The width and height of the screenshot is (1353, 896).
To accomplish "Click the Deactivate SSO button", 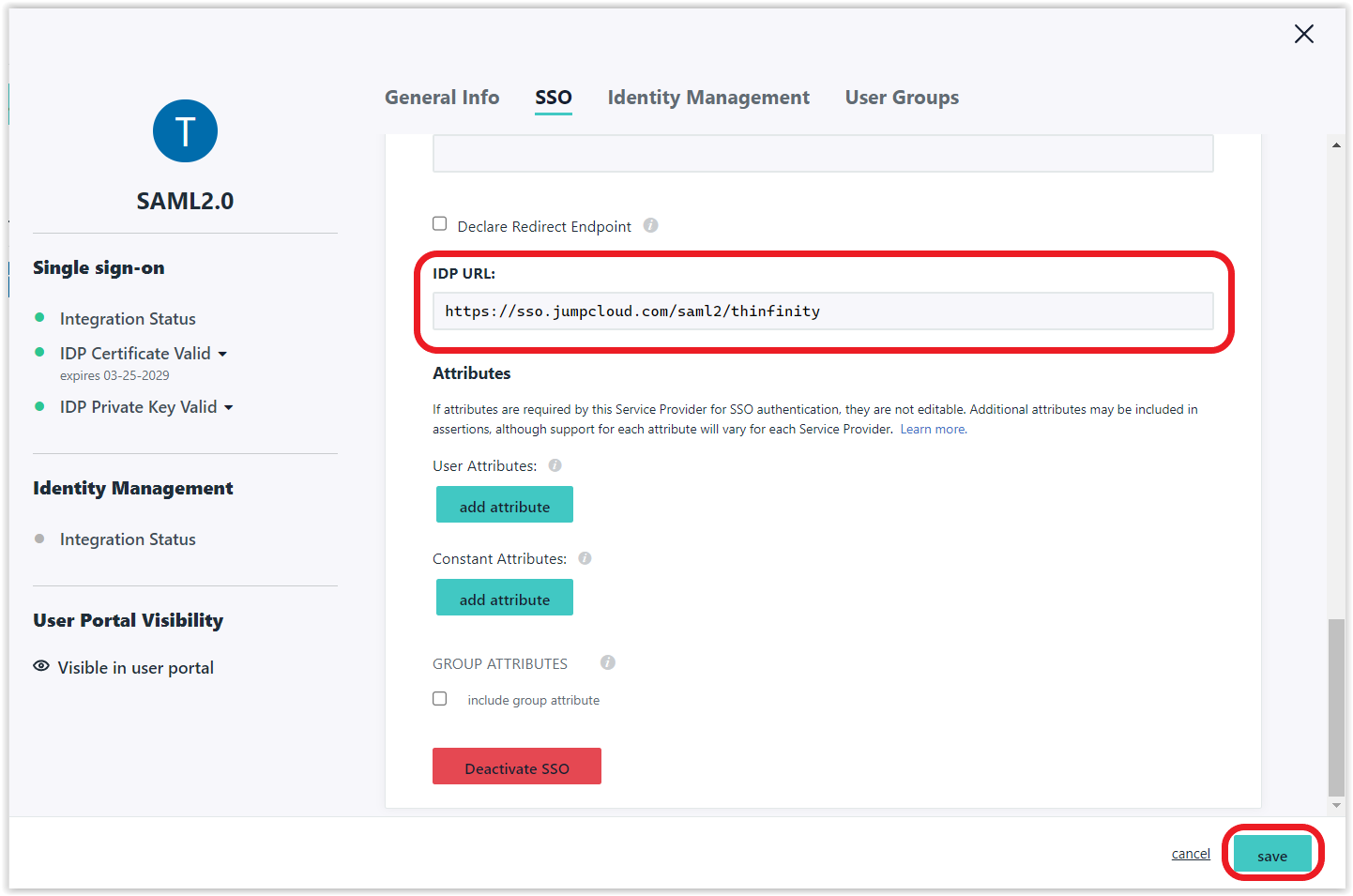I will tap(517, 767).
